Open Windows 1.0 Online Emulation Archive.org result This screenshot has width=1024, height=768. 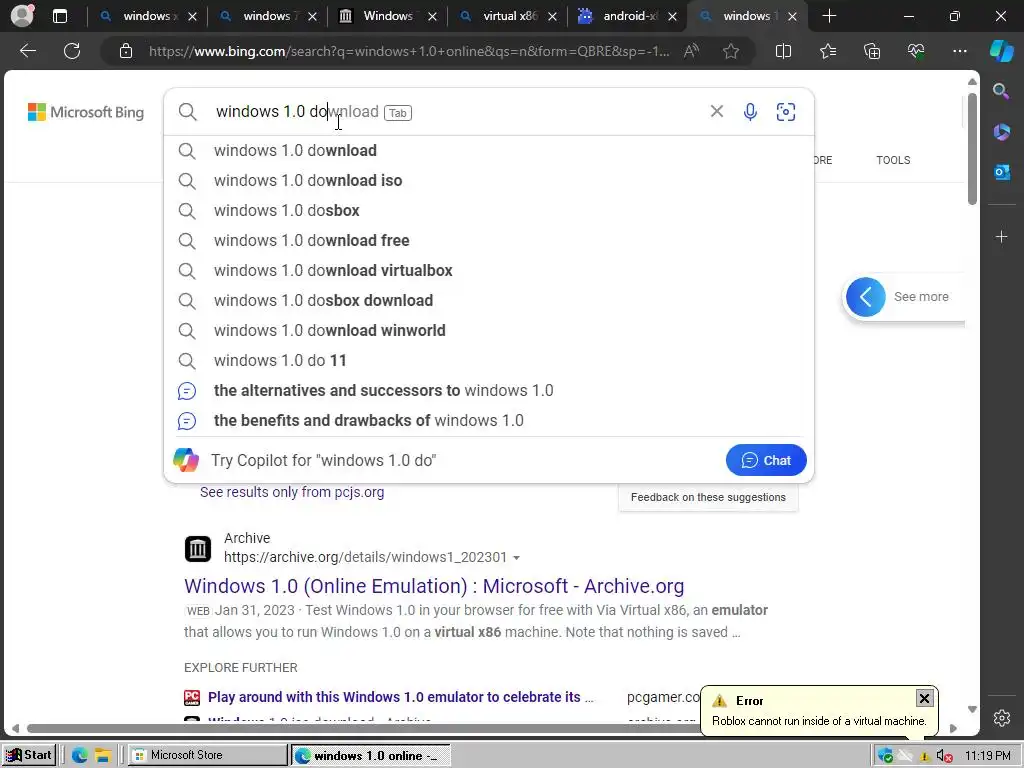(434, 586)
